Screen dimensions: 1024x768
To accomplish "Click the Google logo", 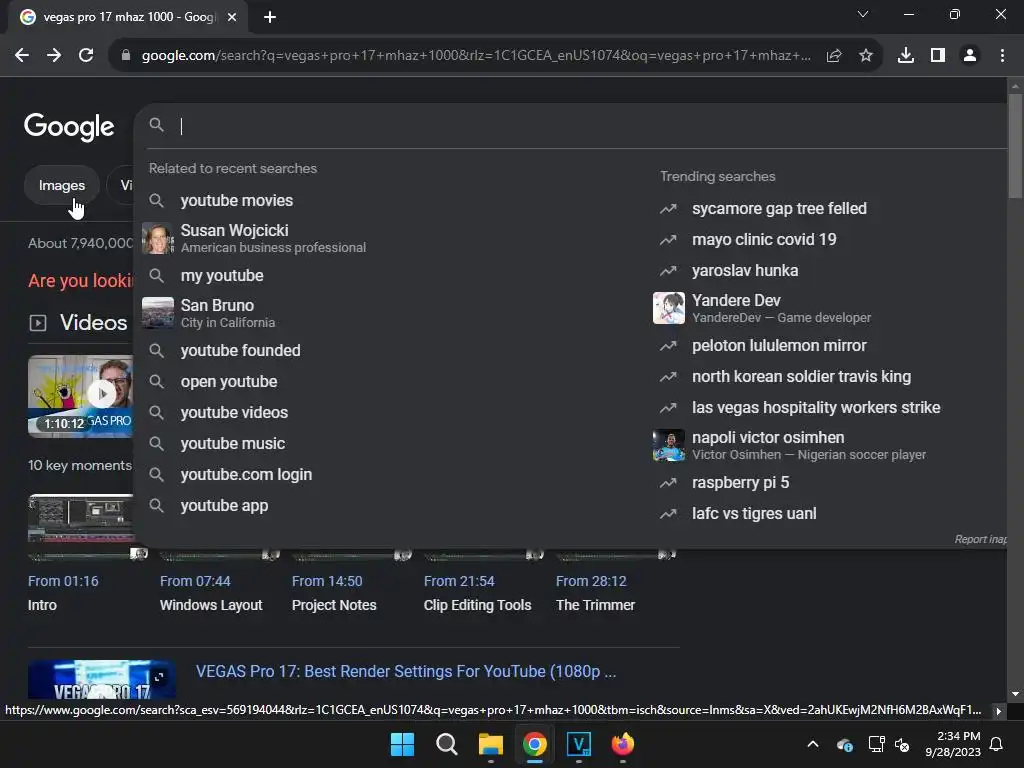I will 69,126.
